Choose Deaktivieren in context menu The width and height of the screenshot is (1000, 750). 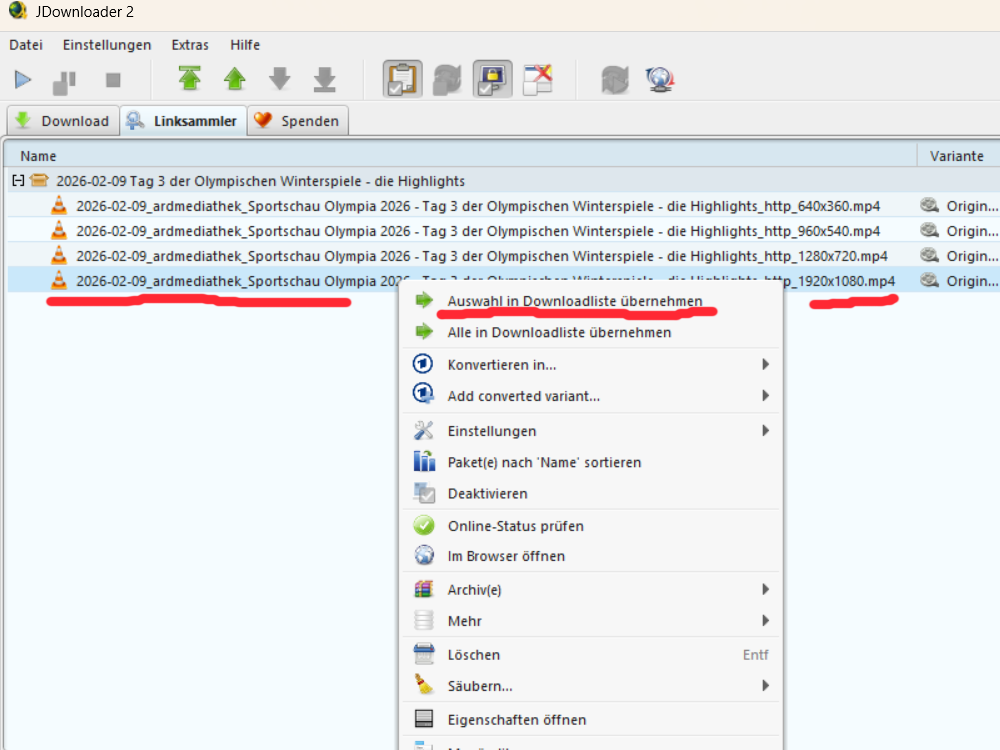coord(591,493)
